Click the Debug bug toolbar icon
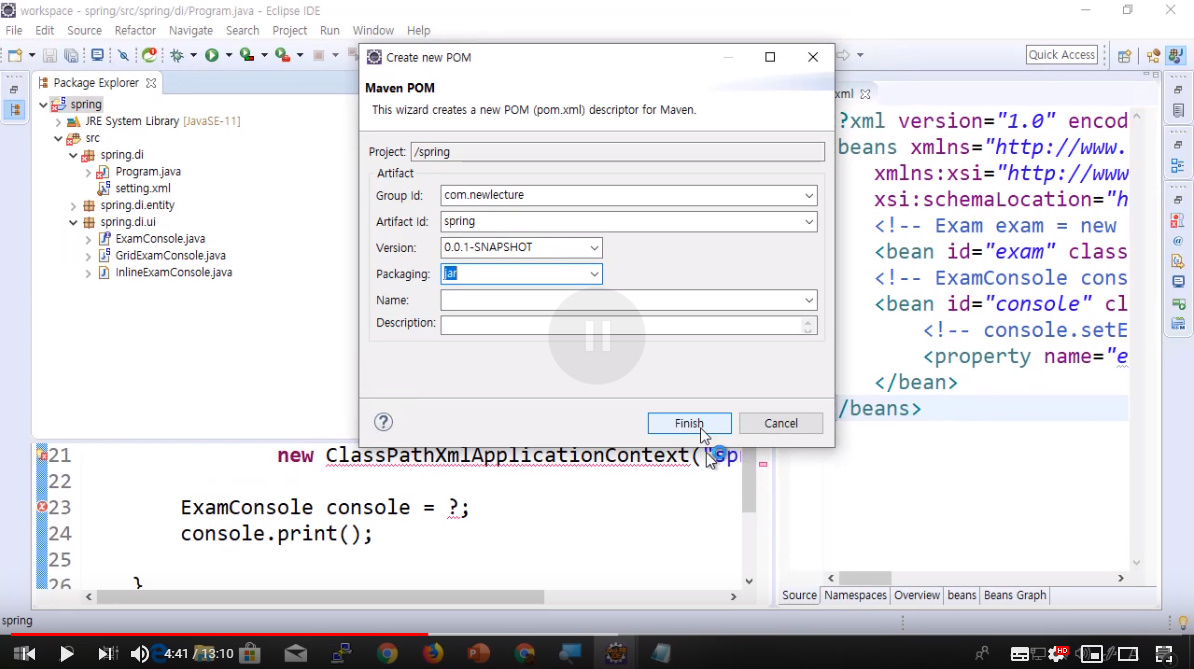This screenshot has height=669, width=1194. (177, 55)
